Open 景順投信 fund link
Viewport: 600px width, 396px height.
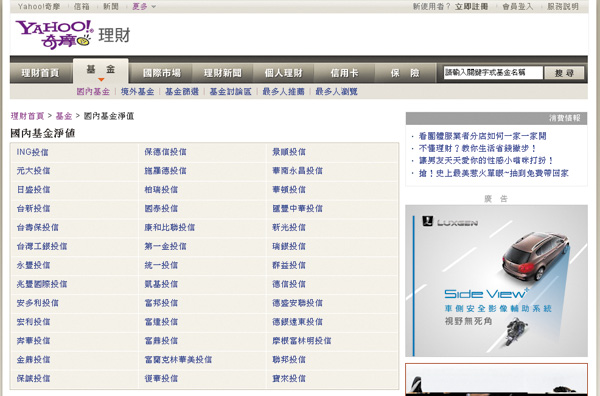[x=289, y=152]
